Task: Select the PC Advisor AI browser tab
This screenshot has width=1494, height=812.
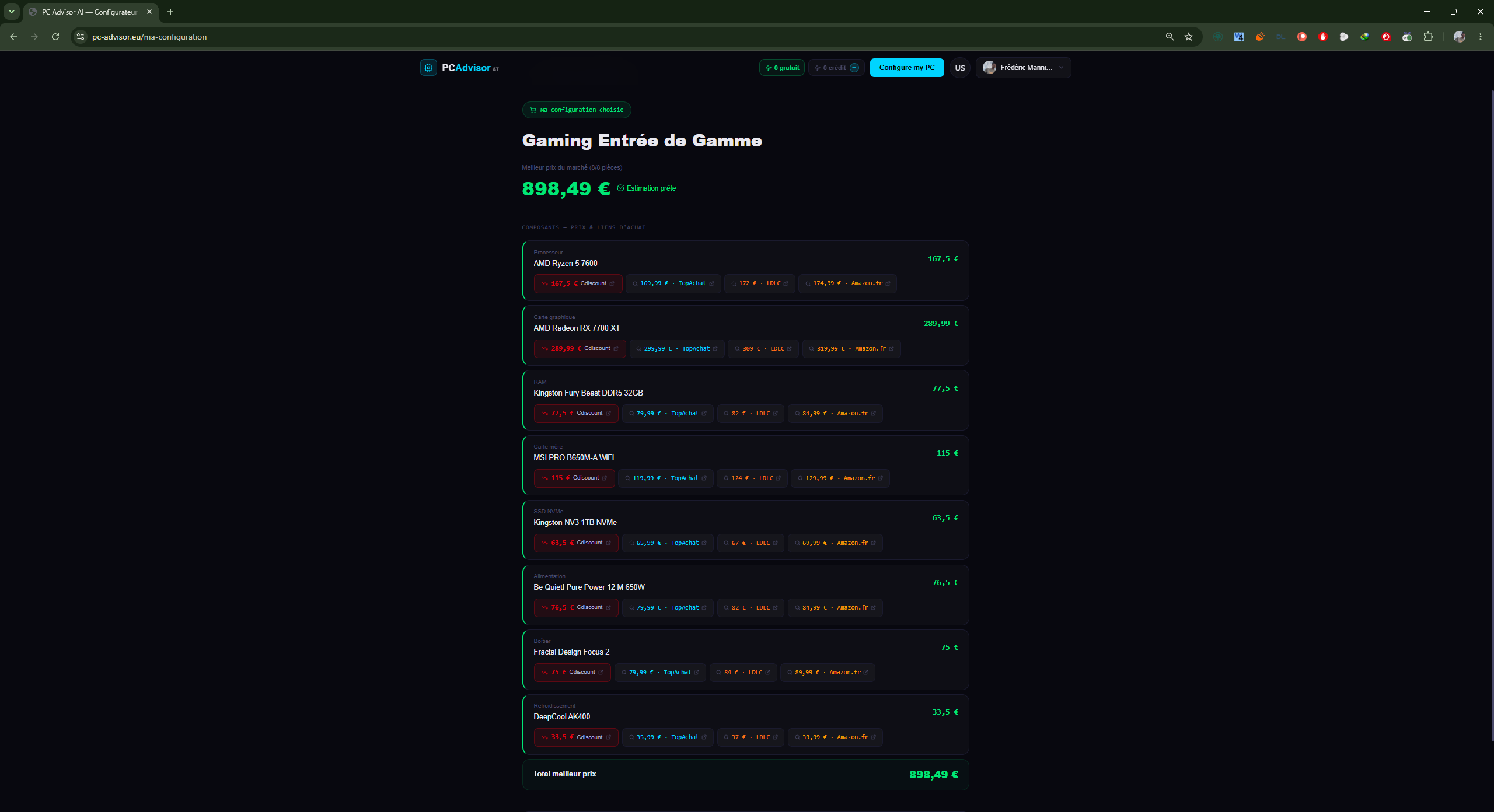Action: coord(90,12)
